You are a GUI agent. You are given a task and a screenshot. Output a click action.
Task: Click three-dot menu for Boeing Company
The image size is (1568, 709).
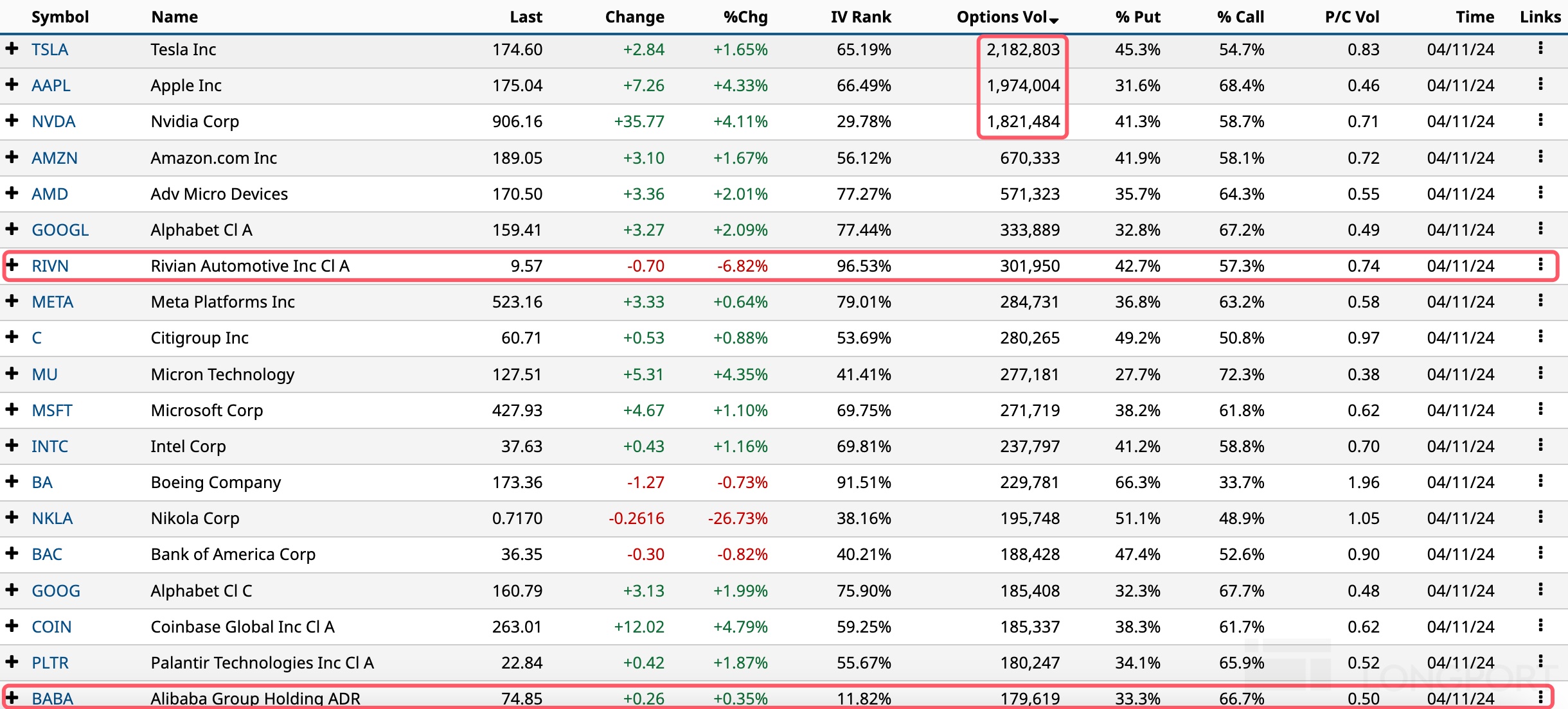[1540, 481]
